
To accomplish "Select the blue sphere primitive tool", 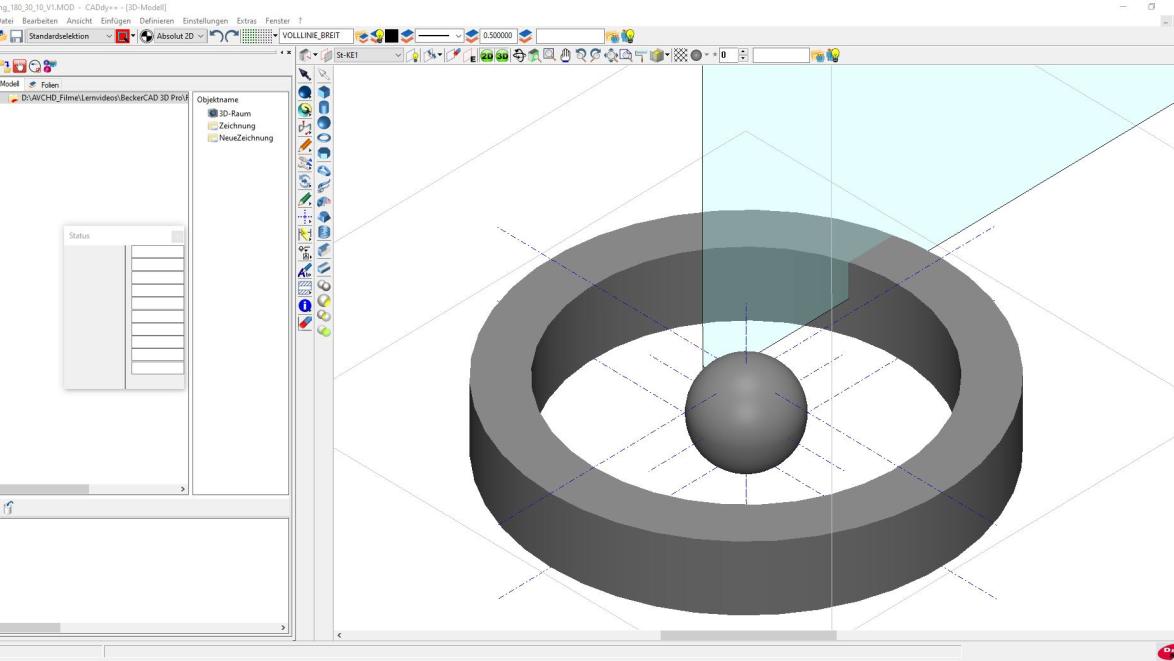I will pos(324,123).
